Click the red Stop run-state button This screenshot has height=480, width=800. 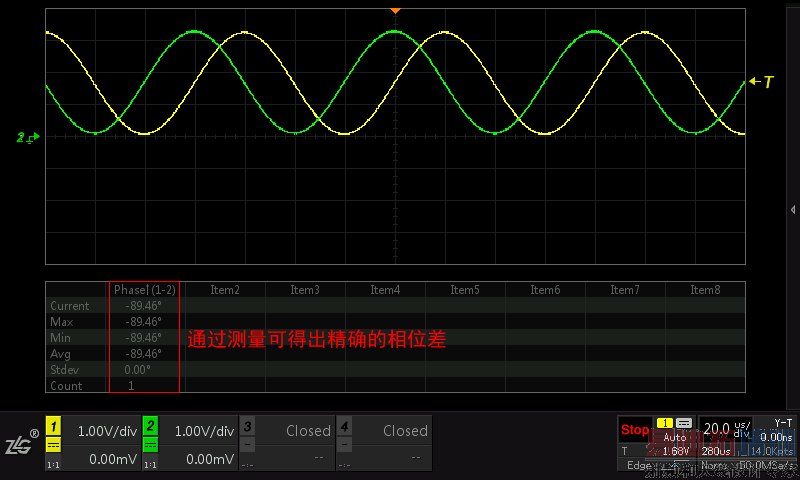coord(634,430)
